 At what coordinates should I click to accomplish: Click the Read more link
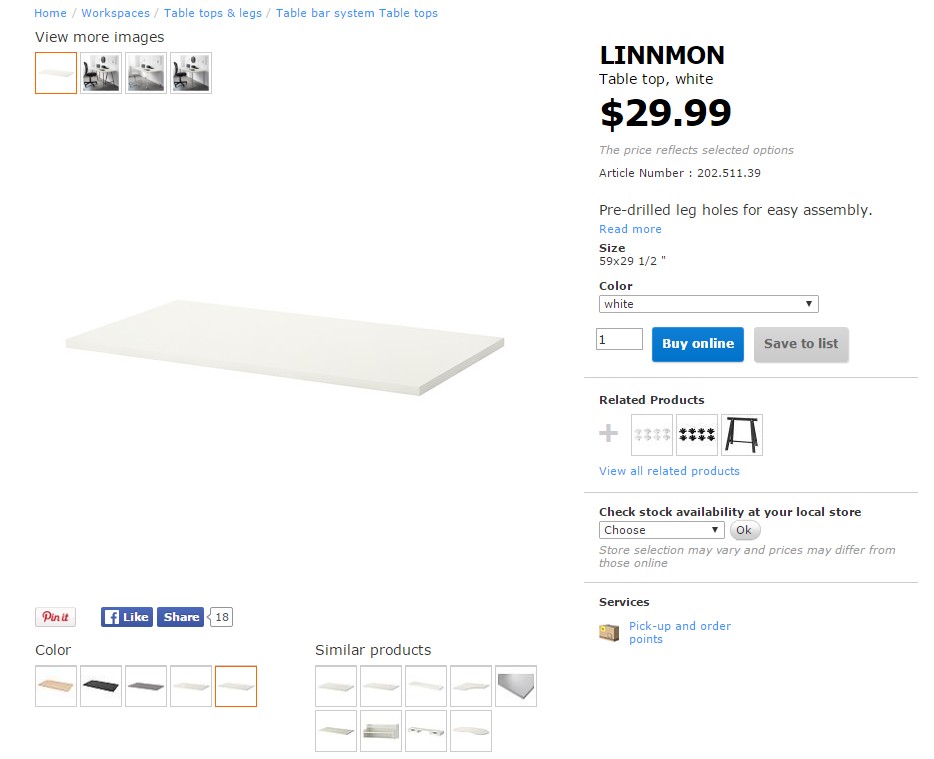pos(630,229)
